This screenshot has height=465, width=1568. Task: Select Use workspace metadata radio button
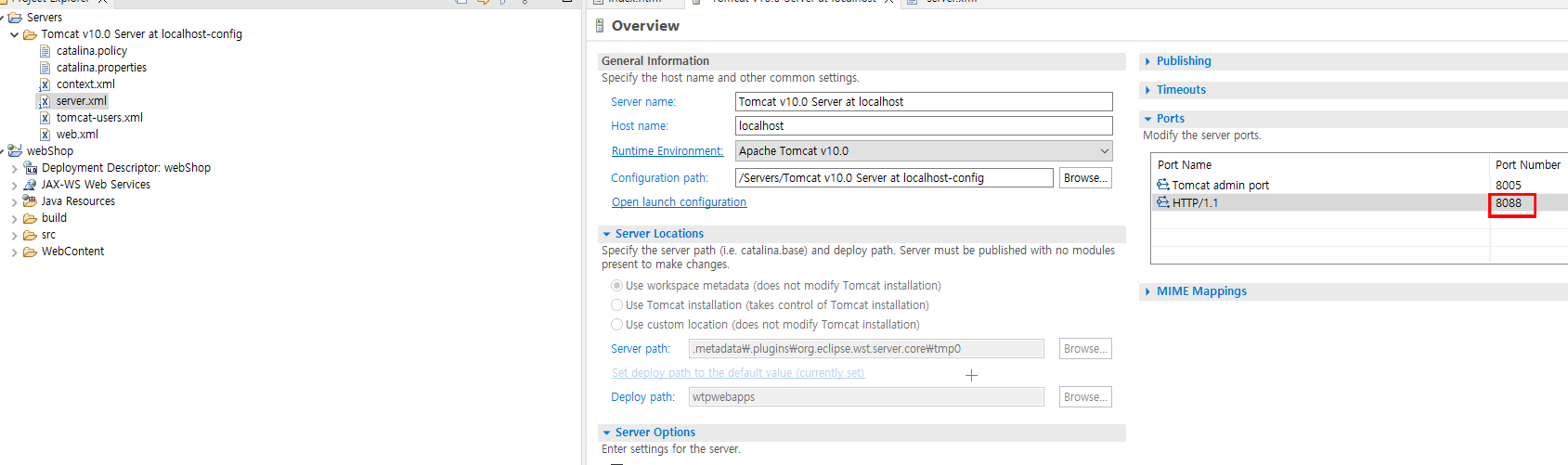coord(616,286)
